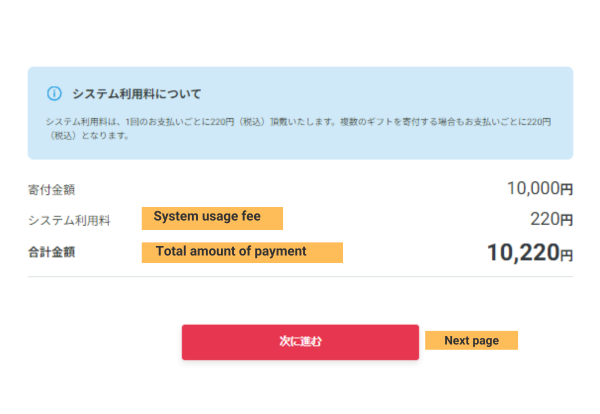The height and width of the screenshot is (414, 600).
Task: Click the 複数のギフト phrase in the notice
Action: pos(327,121)
